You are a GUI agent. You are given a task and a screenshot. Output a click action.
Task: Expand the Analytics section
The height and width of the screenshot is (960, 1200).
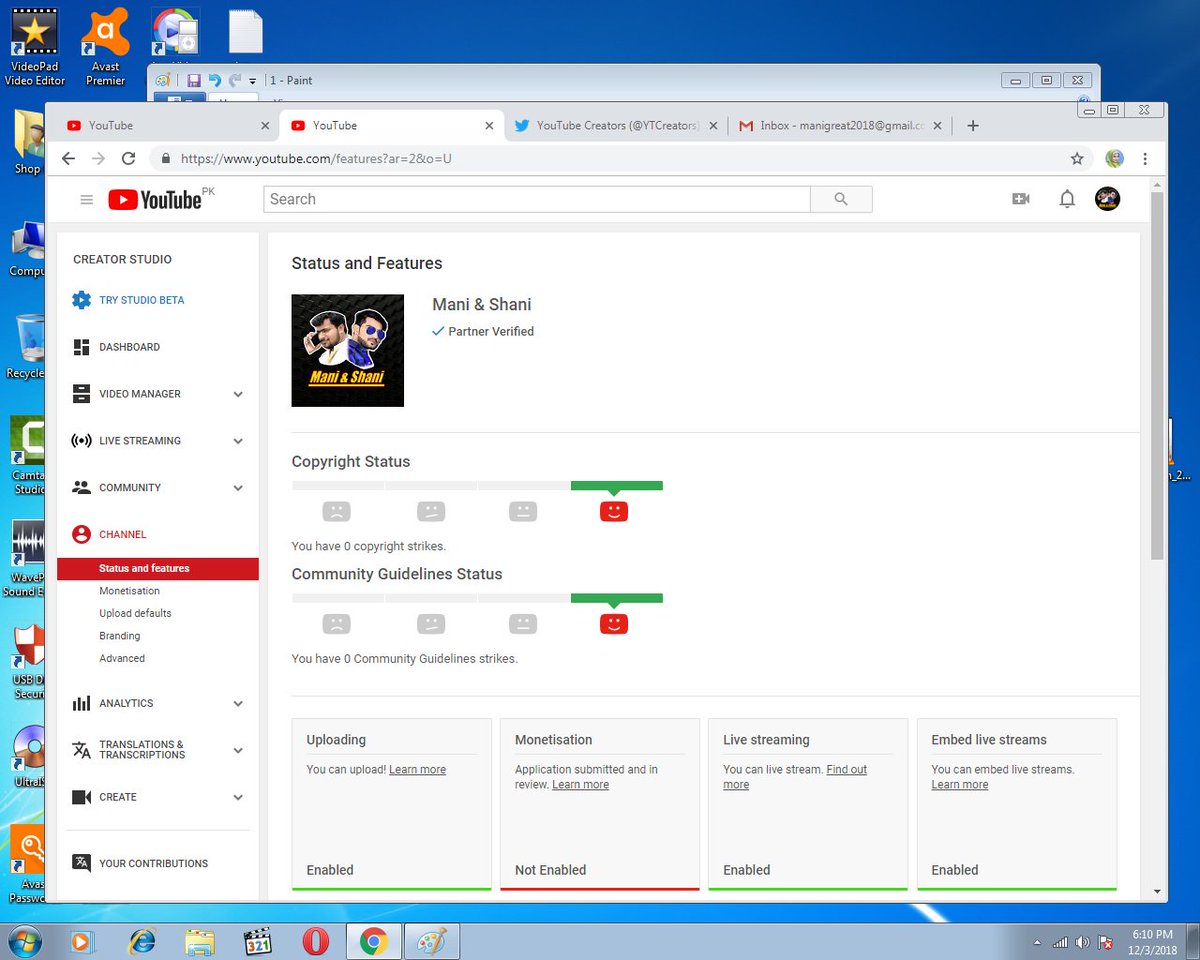pyautogui.click(x=238, y=704)
